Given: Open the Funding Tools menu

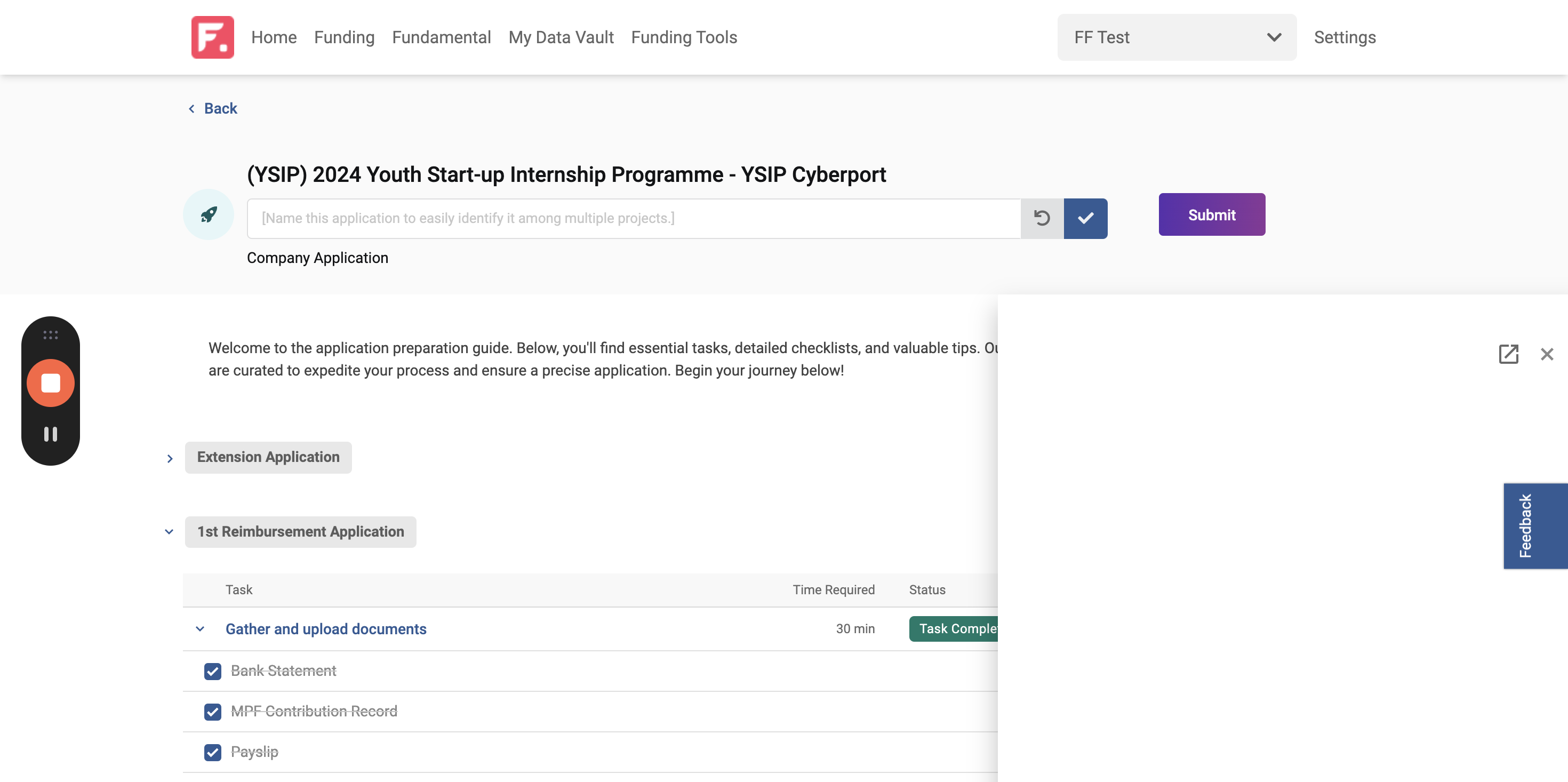Looking at the screenshot, I should pos(684,37).
